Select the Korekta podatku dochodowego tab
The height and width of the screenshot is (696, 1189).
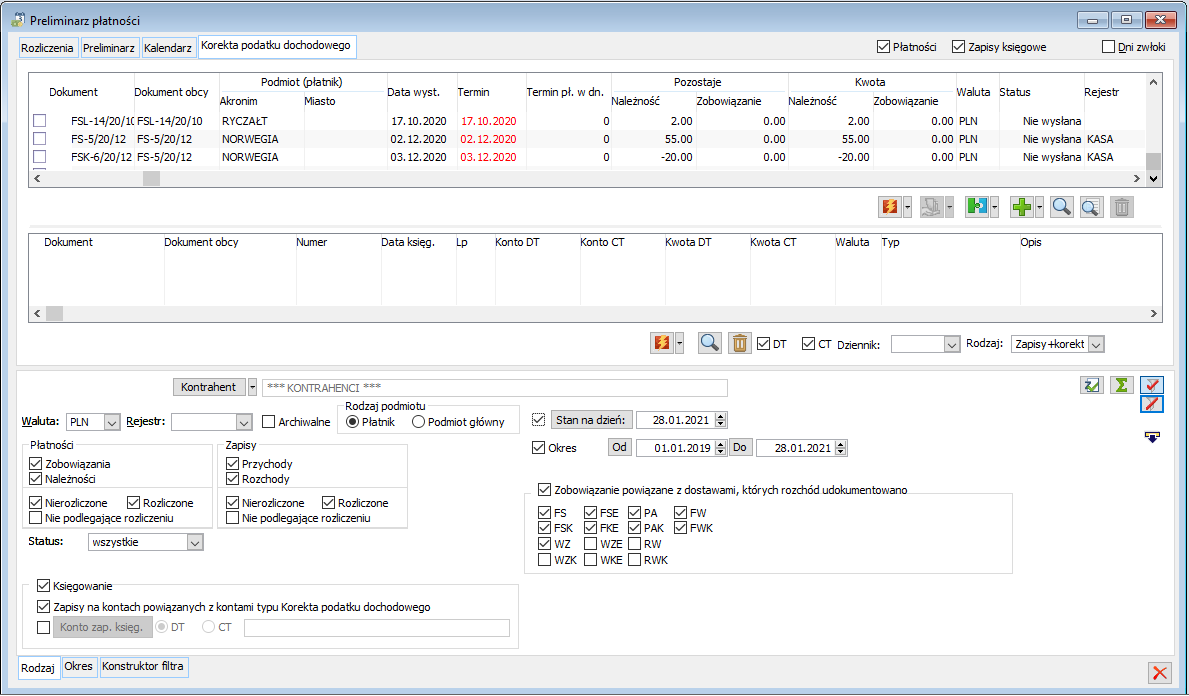(276, 45)
